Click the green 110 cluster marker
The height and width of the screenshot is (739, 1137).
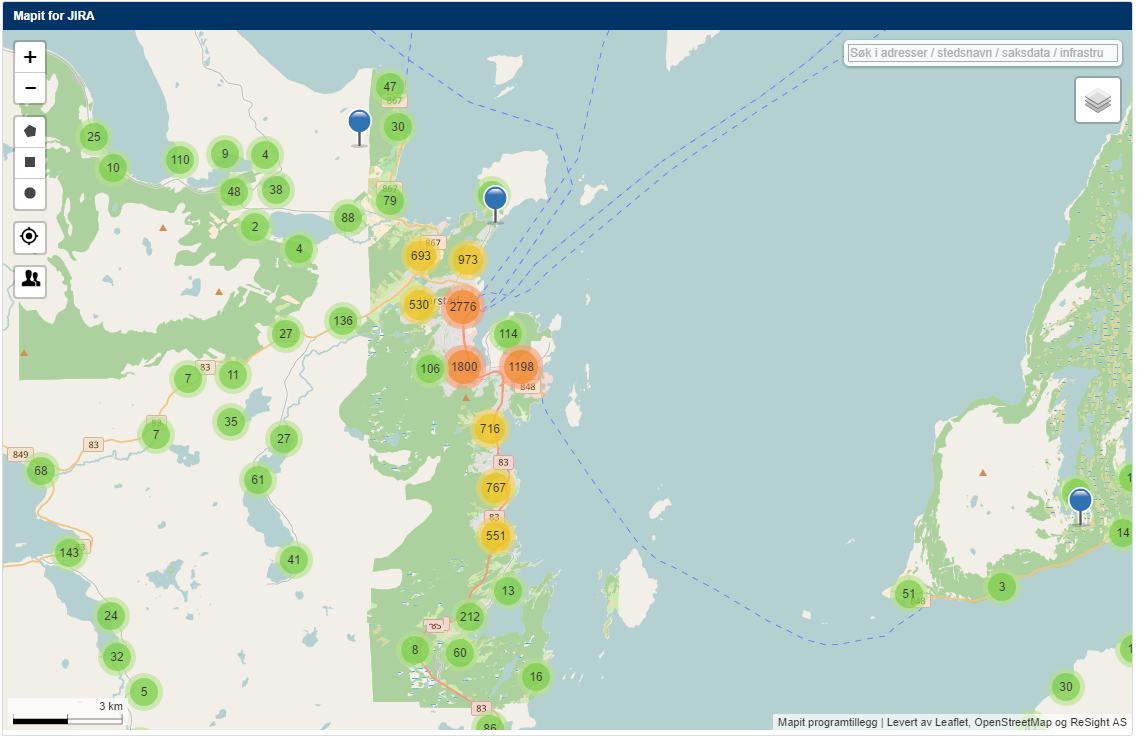[x=180, y=159]
